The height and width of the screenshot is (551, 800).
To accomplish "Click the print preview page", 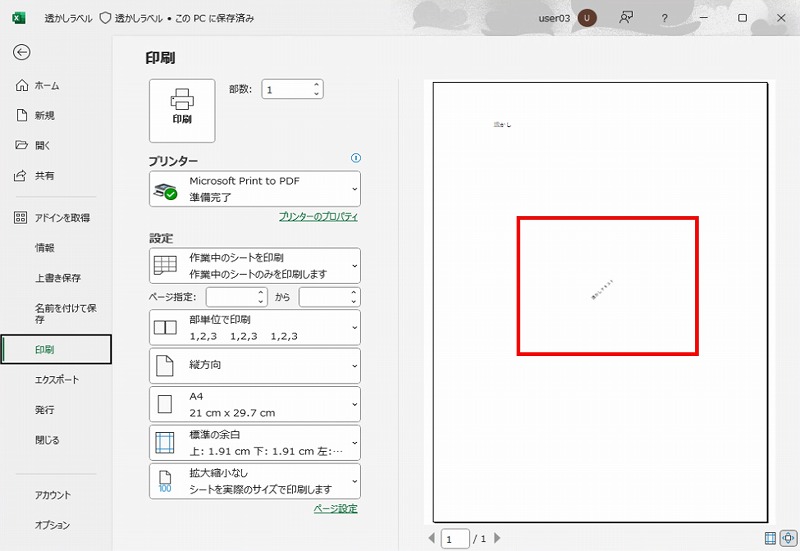I will click(x=601, y=302).
